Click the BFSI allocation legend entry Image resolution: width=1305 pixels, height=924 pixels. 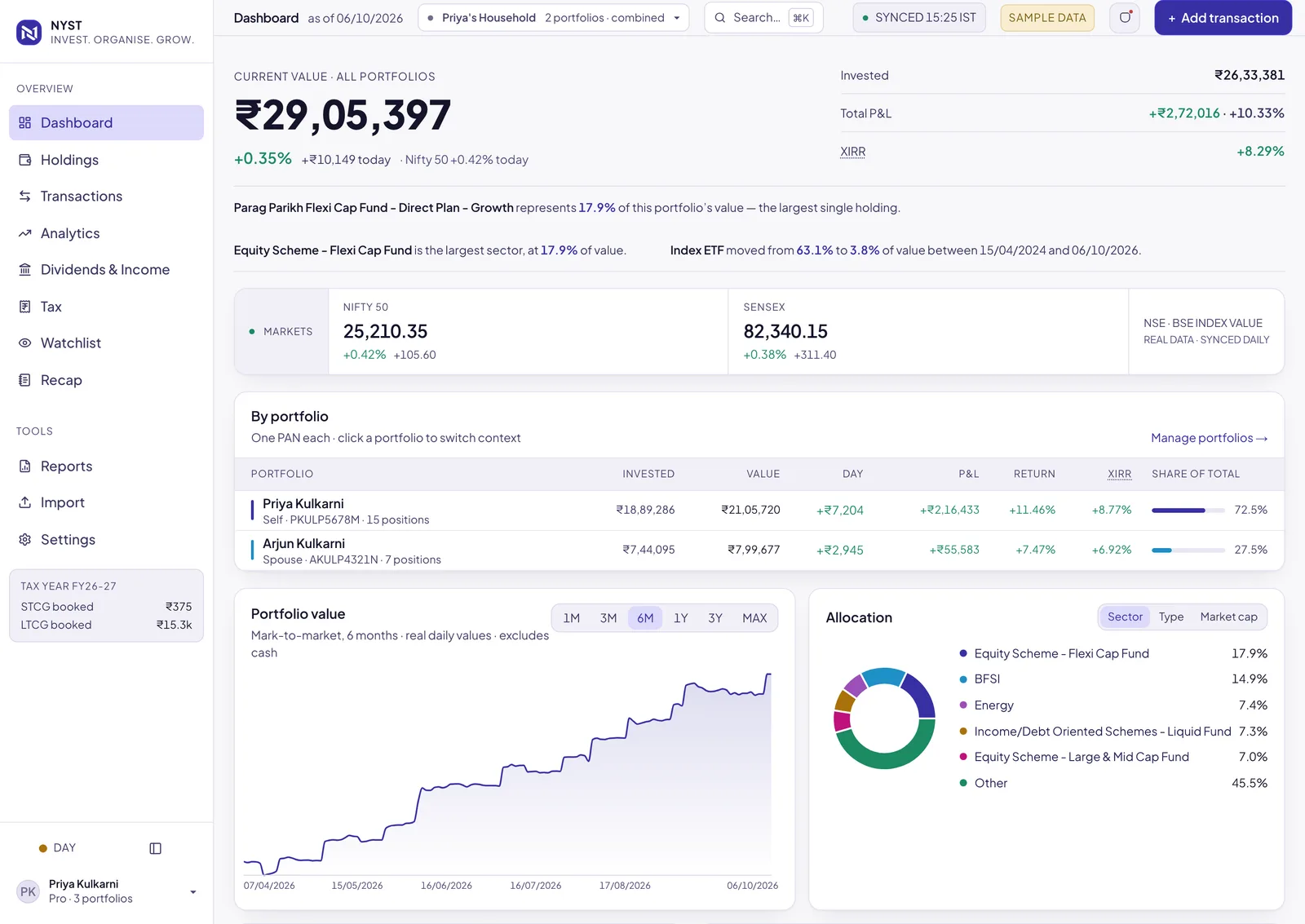point(1113,679)
